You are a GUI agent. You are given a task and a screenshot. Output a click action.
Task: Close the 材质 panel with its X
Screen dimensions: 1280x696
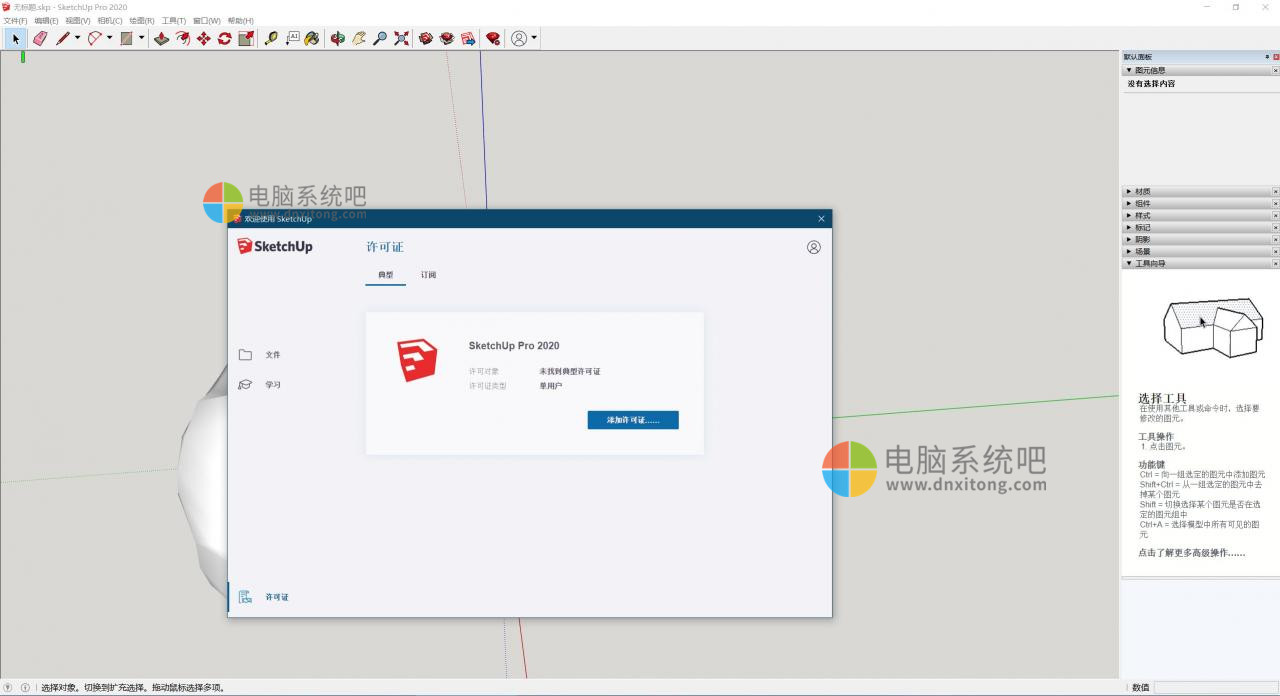point(1275,191)
